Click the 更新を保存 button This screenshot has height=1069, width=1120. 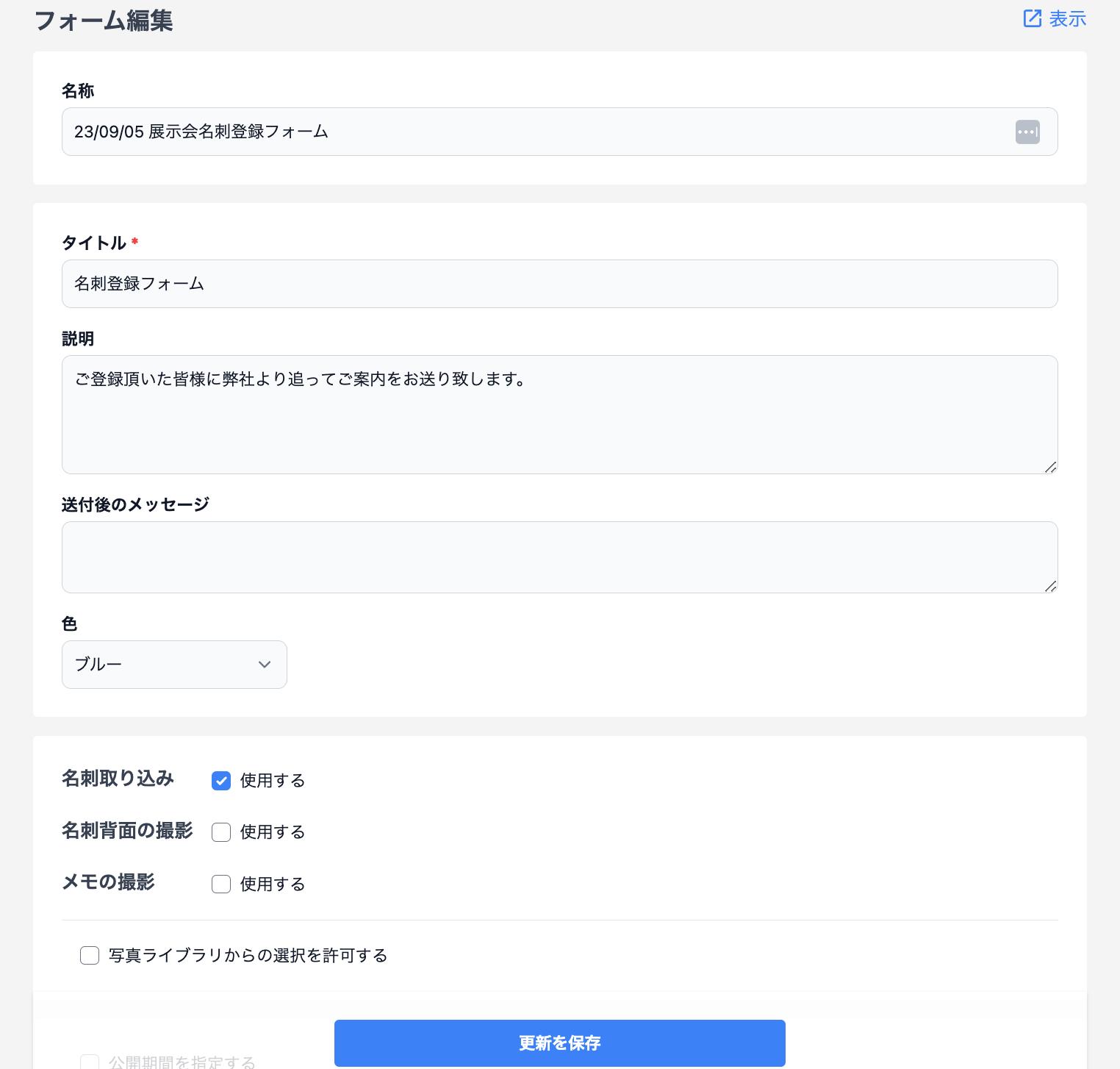[x=559, y=1043]
